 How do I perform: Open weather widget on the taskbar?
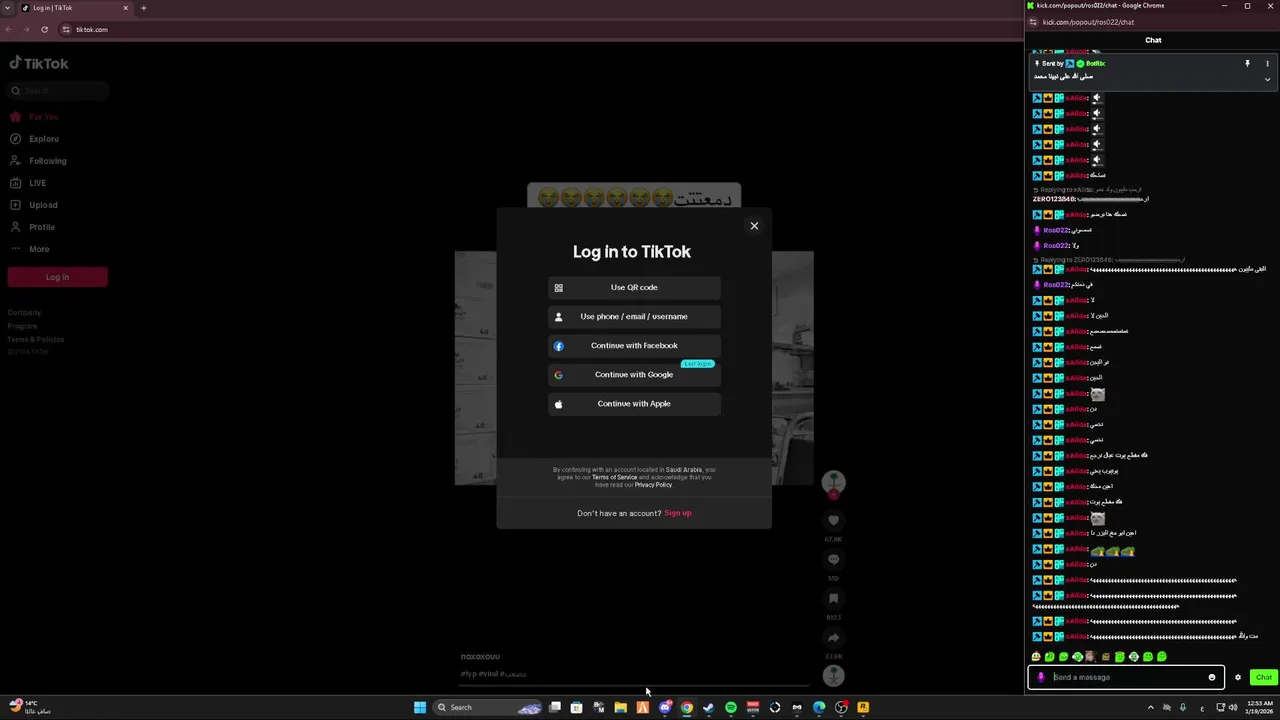point(30,707)
